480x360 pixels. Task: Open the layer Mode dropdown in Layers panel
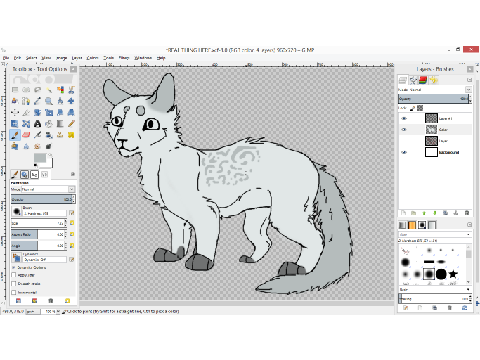click(x=468, y=90)
